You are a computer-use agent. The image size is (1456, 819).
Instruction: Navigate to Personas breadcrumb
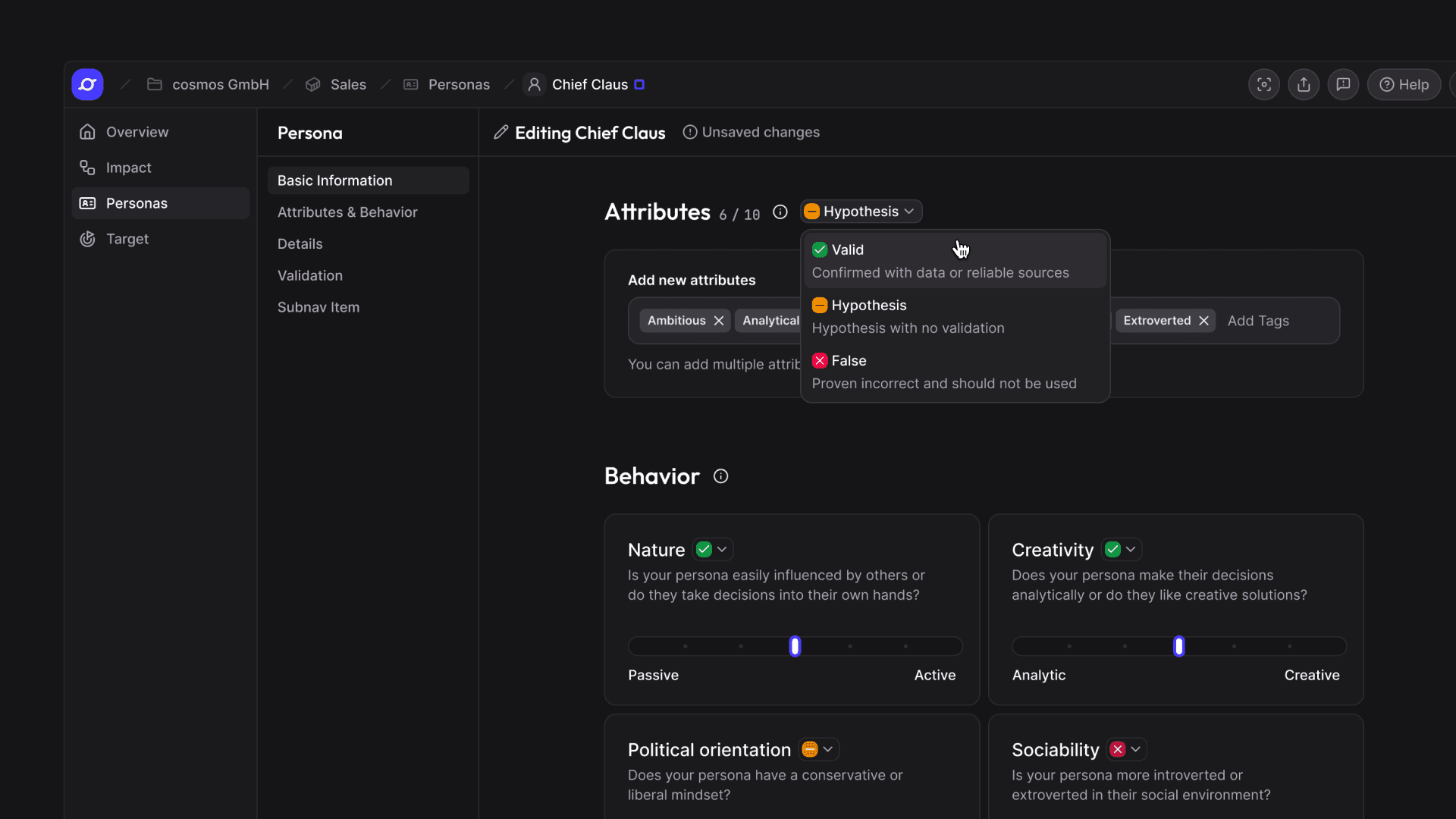tap(447, 84)
